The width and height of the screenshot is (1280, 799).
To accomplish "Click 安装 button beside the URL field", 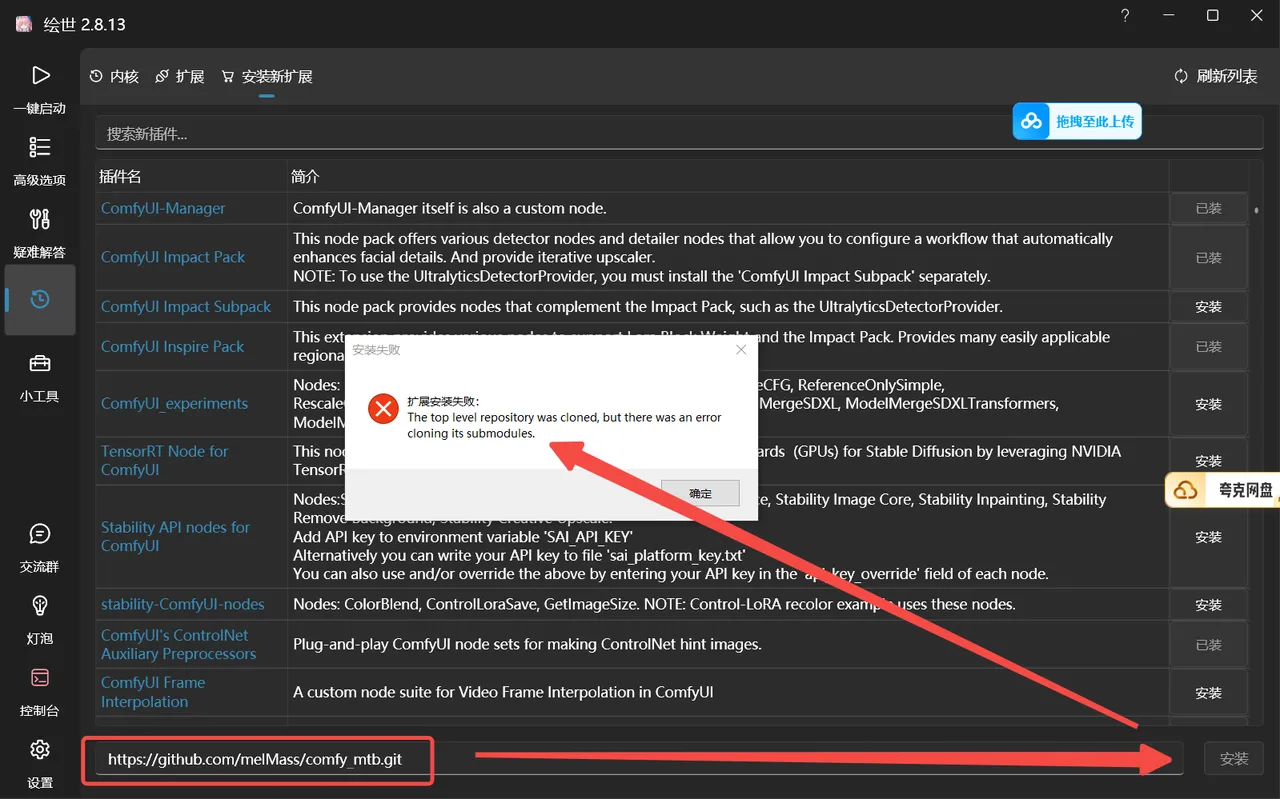I will 1233,759.
